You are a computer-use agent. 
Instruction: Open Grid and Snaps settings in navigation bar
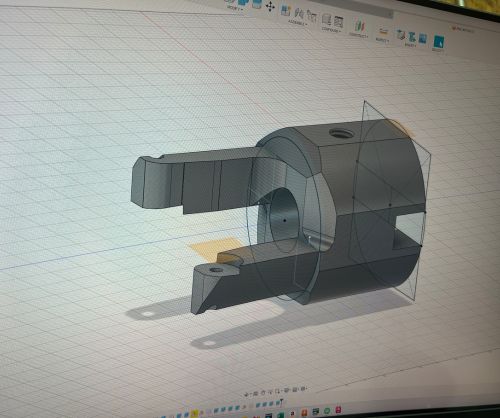tap(295, 389)
